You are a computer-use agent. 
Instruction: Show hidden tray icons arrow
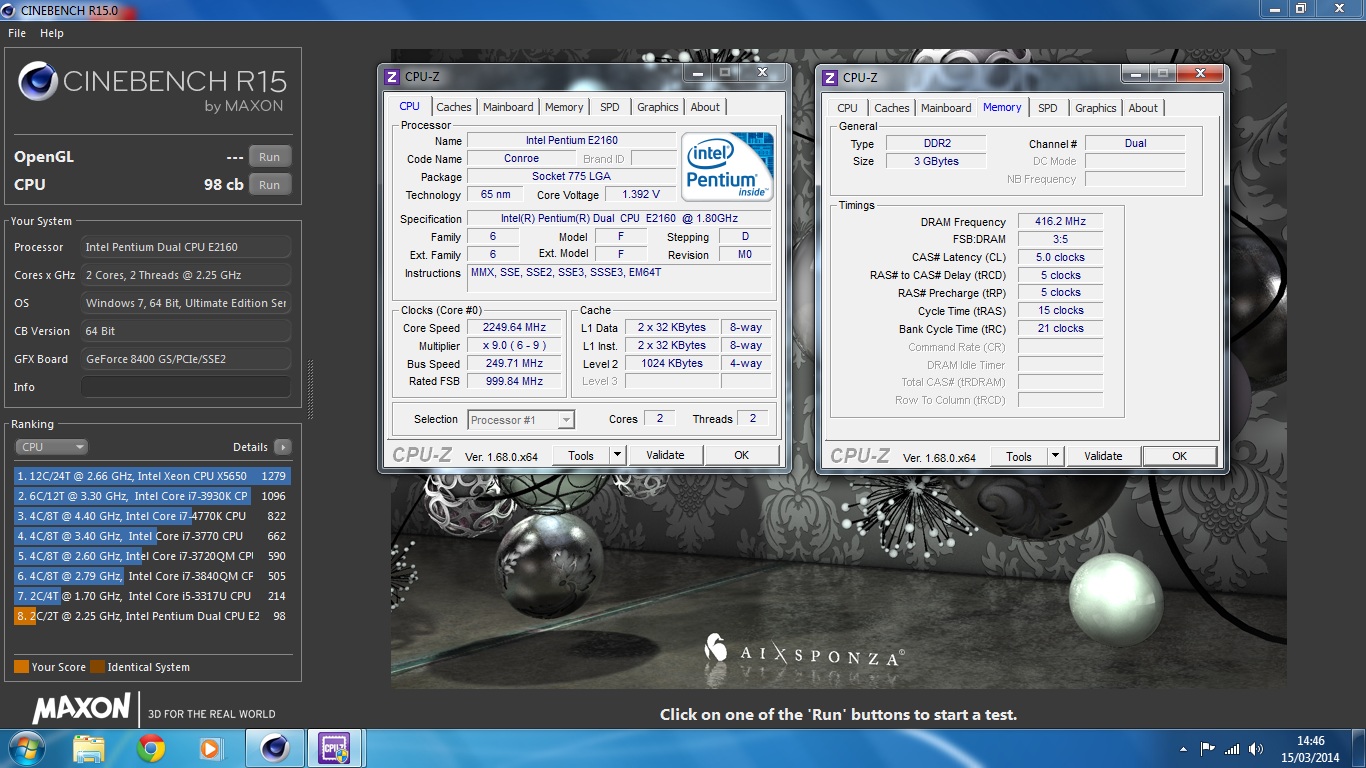(x=1185, y=748)
